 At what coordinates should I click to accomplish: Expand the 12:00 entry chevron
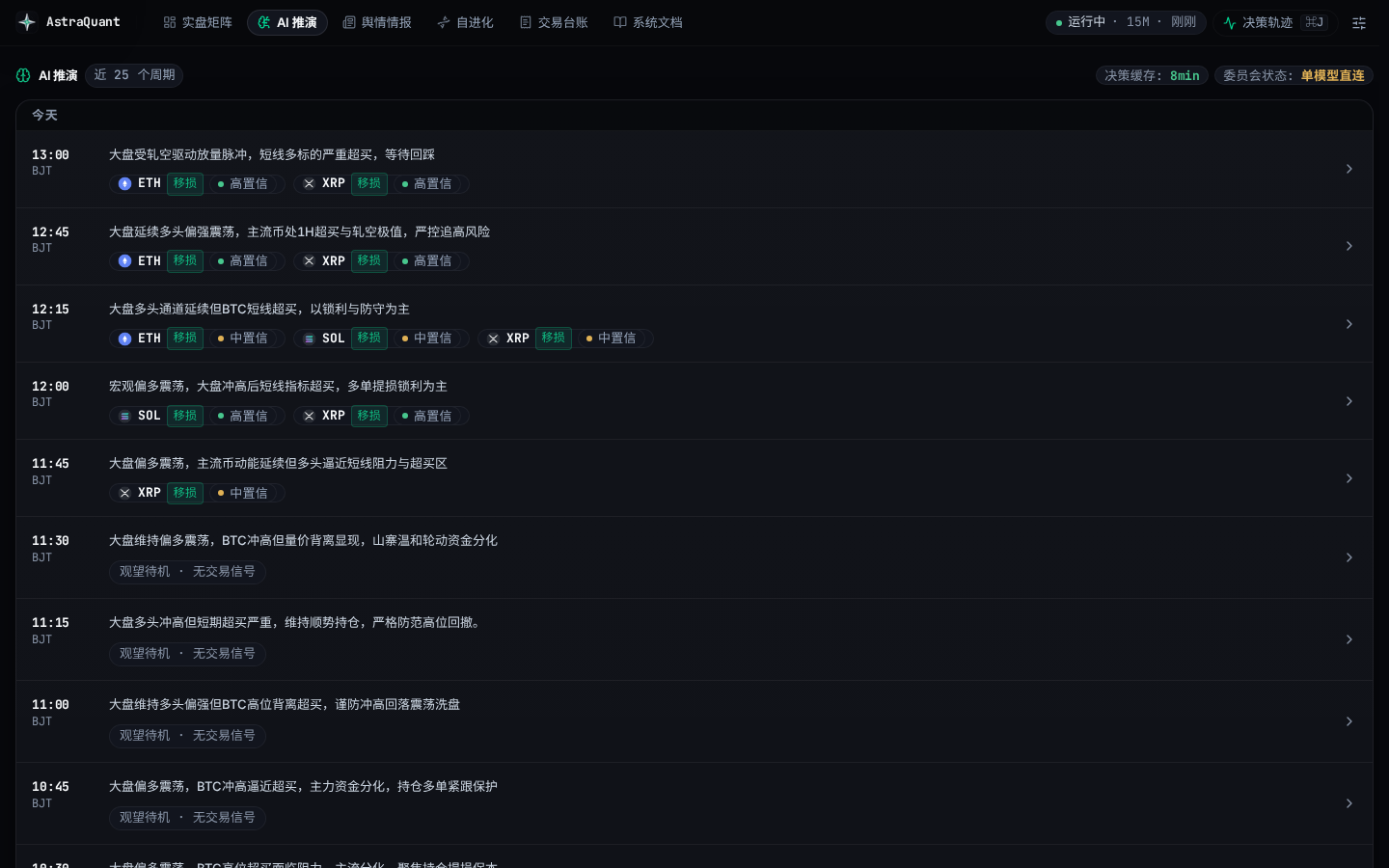[x=1349, y=401]
